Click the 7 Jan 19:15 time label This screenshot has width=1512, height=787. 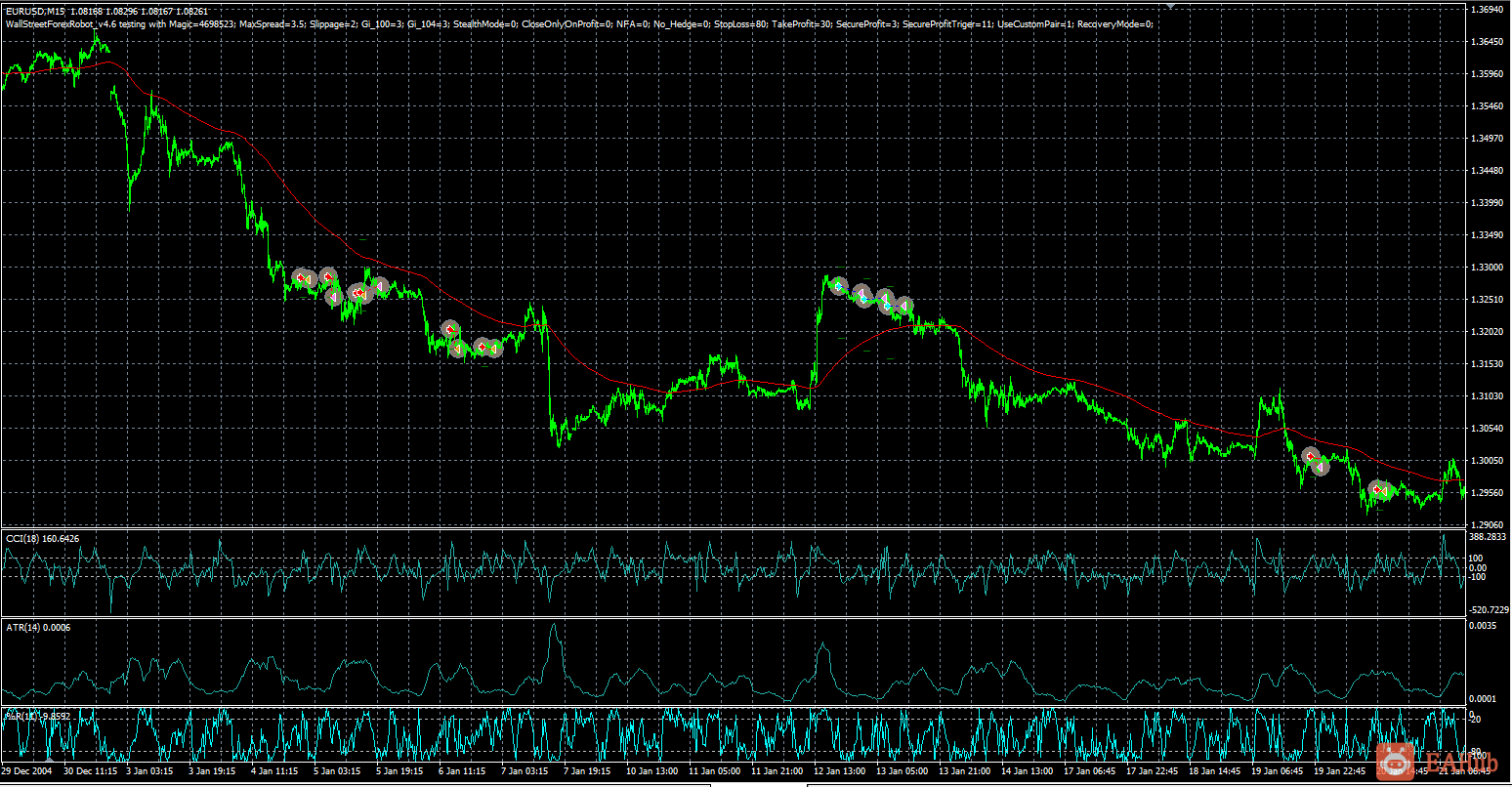[x=587, y=770]
